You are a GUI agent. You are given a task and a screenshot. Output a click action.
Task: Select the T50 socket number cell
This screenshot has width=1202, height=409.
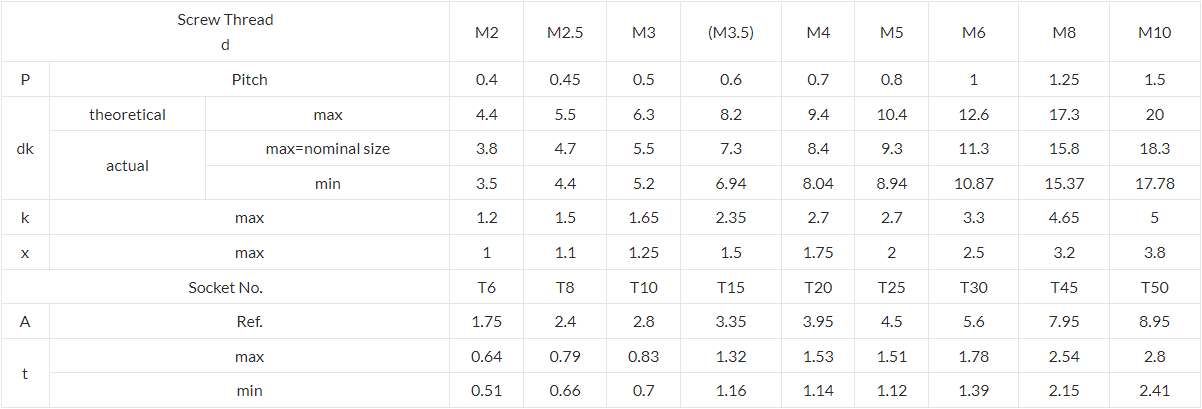(x=1155, y=288)
